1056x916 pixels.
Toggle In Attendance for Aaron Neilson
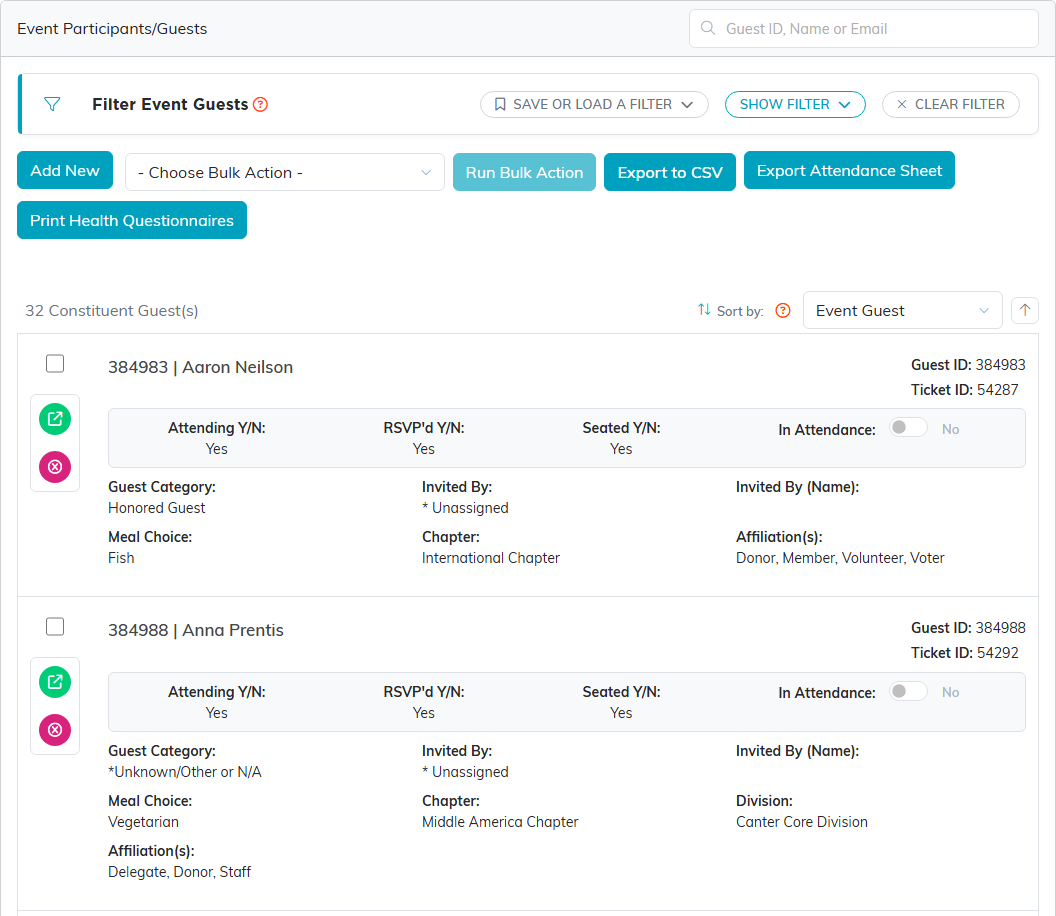[x=908, y=428]
